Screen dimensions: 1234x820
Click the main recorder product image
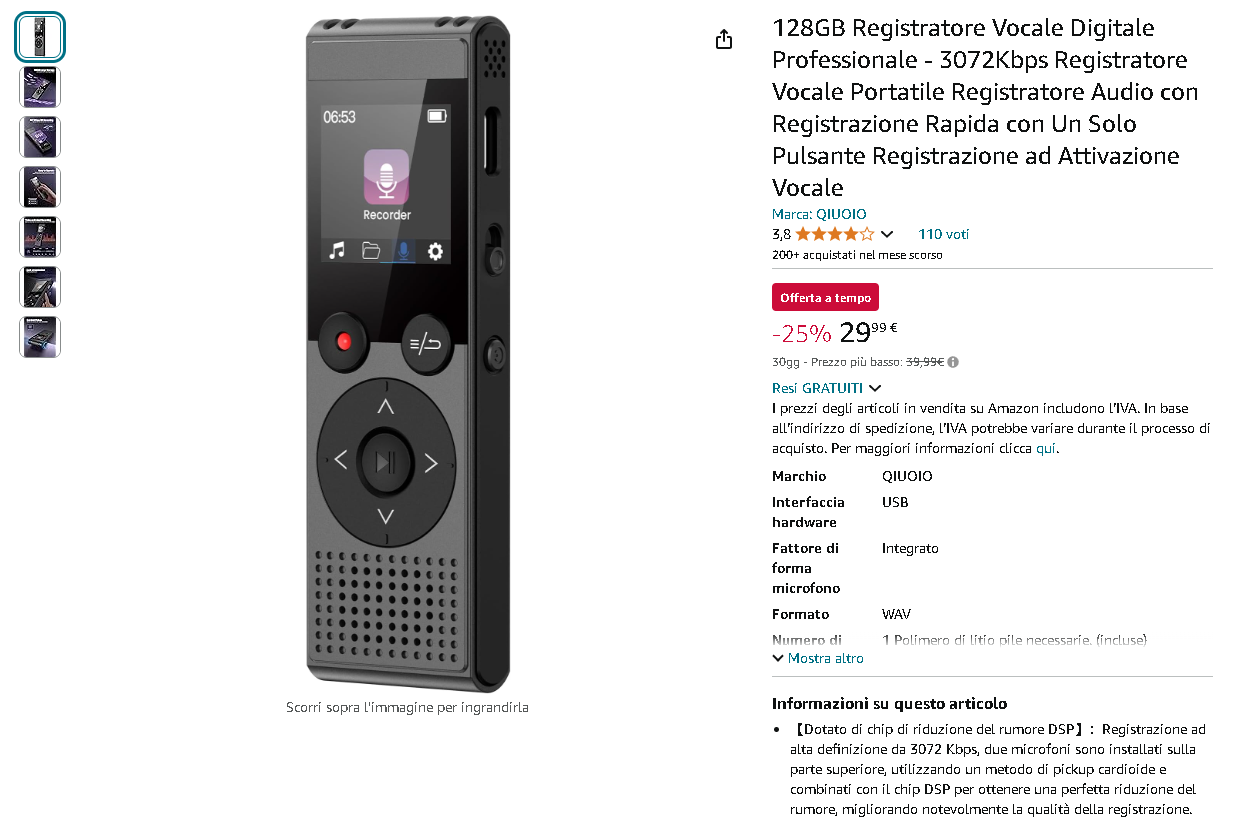point(407,353)
